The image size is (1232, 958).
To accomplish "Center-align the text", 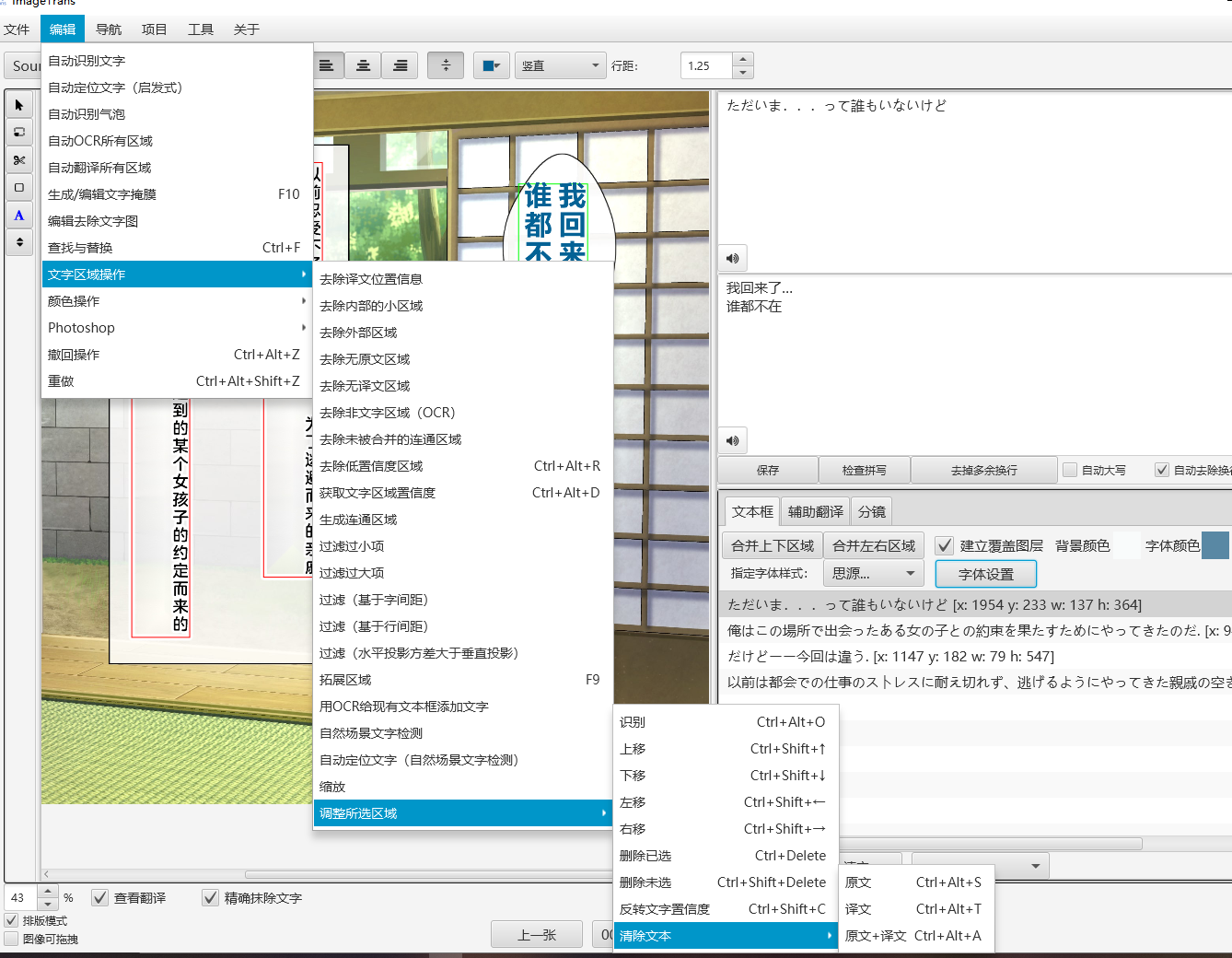I will pos(364,65).
